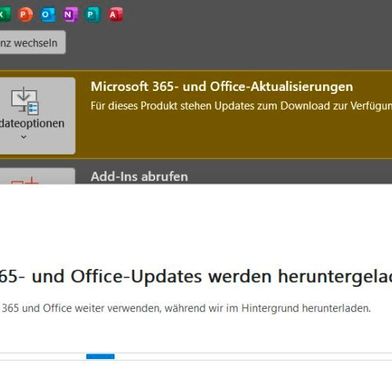Click the Excel app icon
This screenshot has height=392, width=392.
[5, 15]
